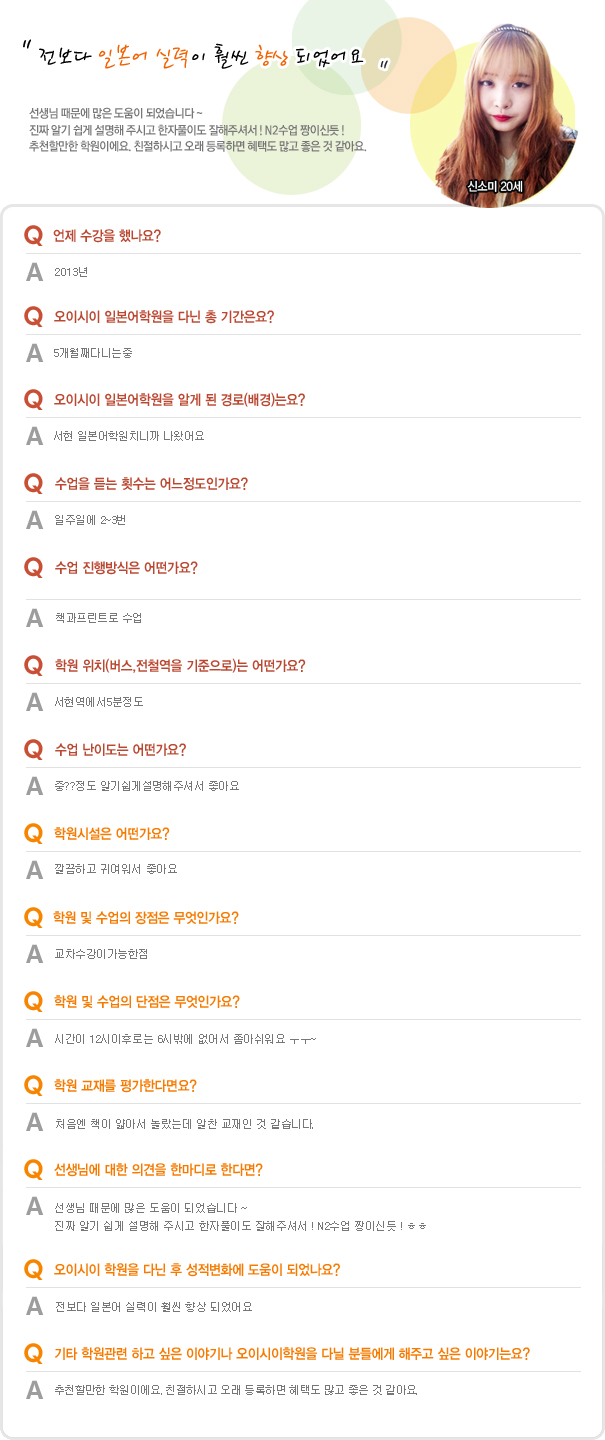
Task: Select the question "오이시이 일본어학원을 다닌 총 기간은요?"
Action: tap(164, 317)
